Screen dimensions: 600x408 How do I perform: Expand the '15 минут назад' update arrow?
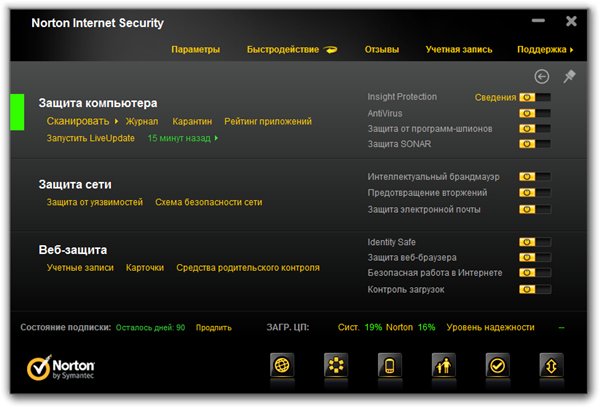click(x=216, y=138)
